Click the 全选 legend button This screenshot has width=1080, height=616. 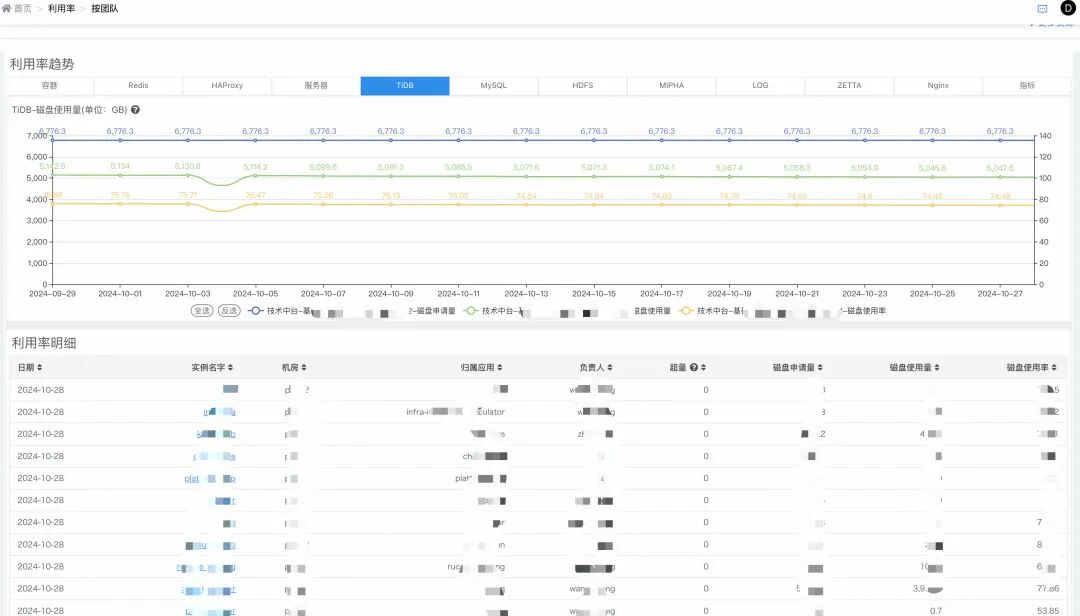click(202, 311)
